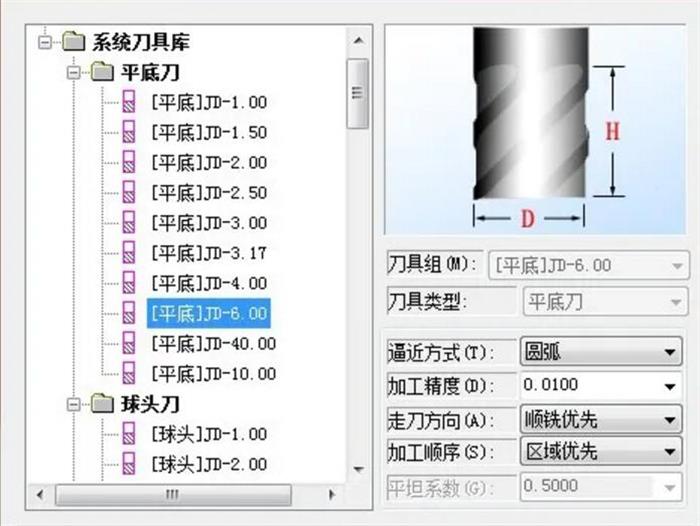700x526 pixels.
Task: Select the [平底]JD-2.50 tool
Action: (x=209, y=193)
